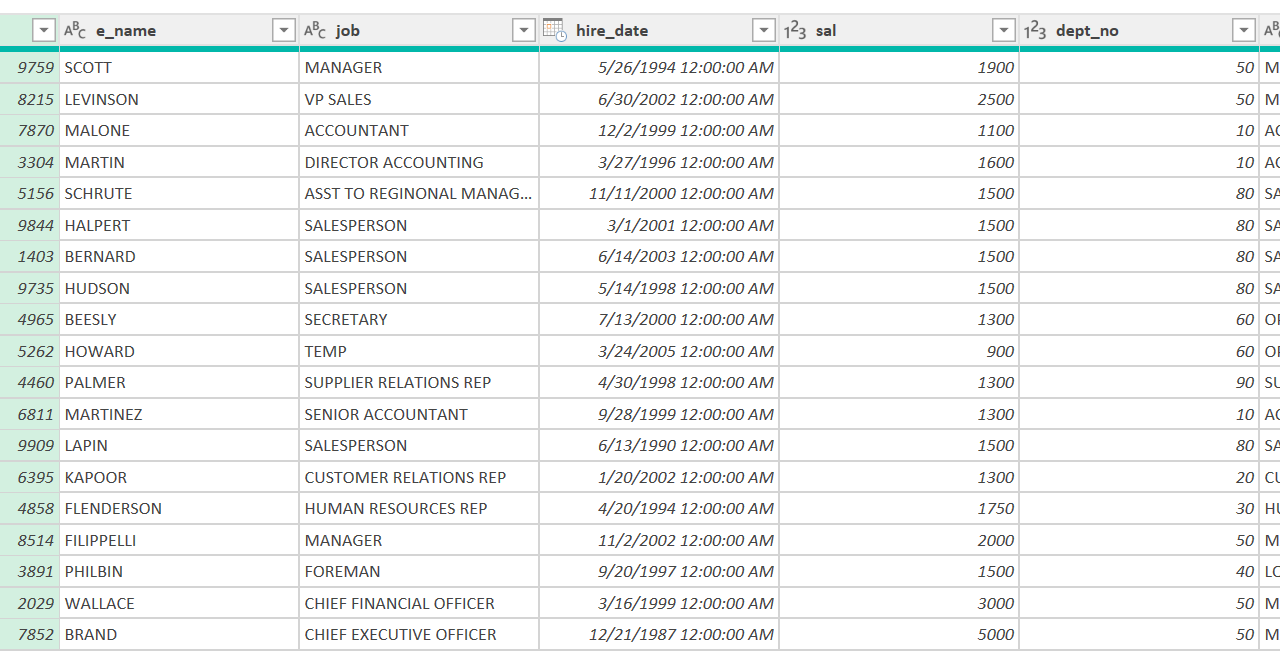Select the PALMER name cell

coord(179,383)
